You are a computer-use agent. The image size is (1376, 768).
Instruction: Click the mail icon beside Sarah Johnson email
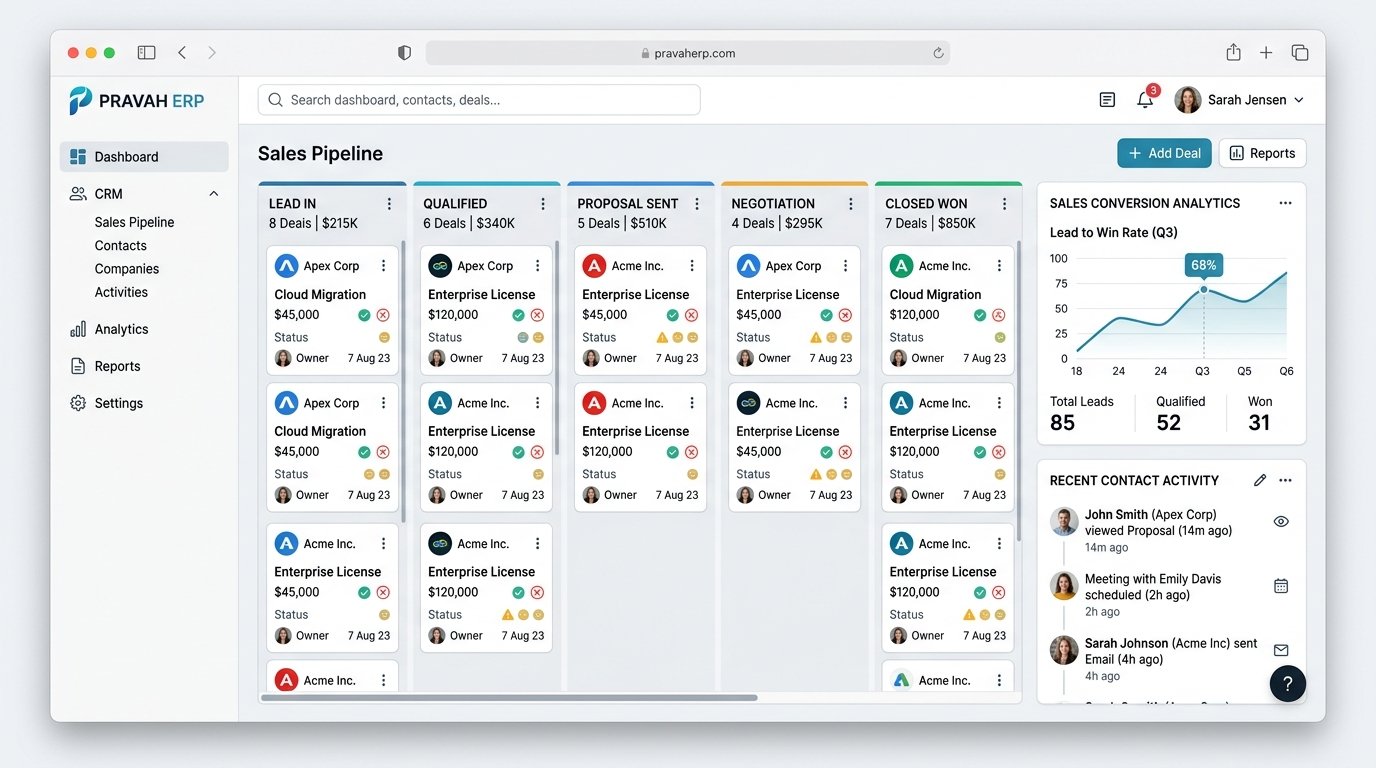[1281, 650]
